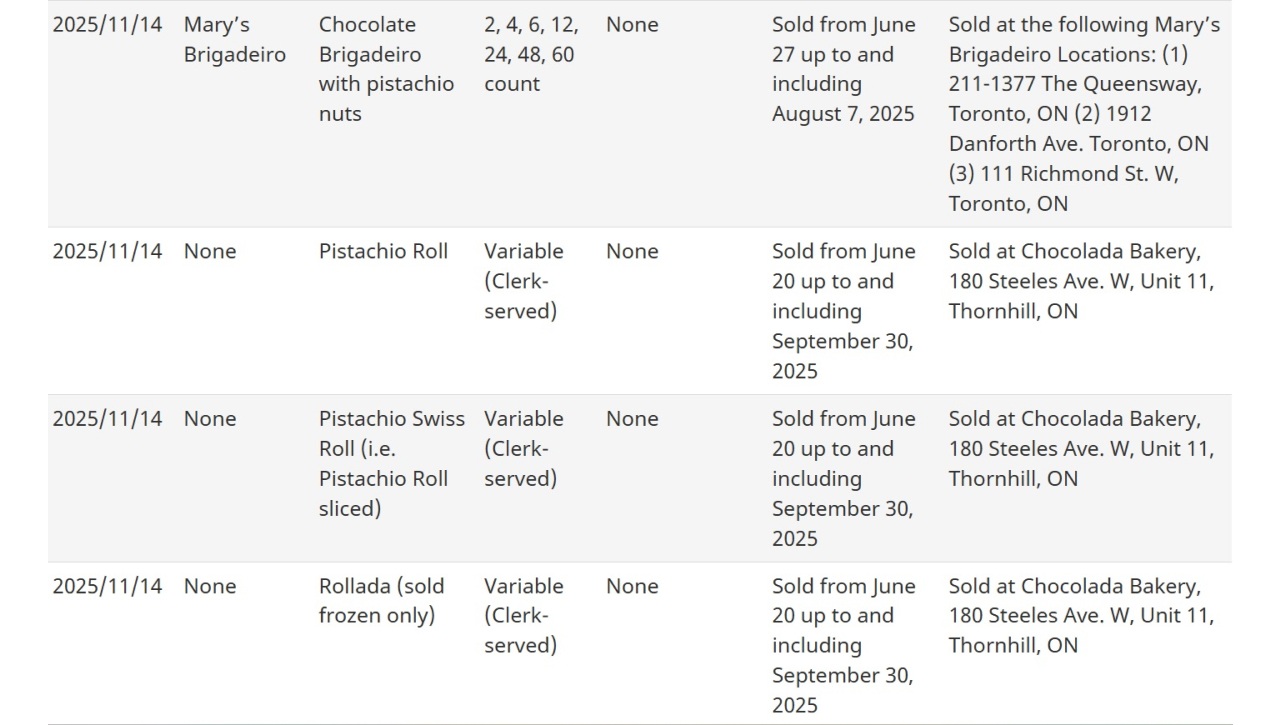Click the Rollada row Chocolada Bakery address

[x=1081, y=615]
